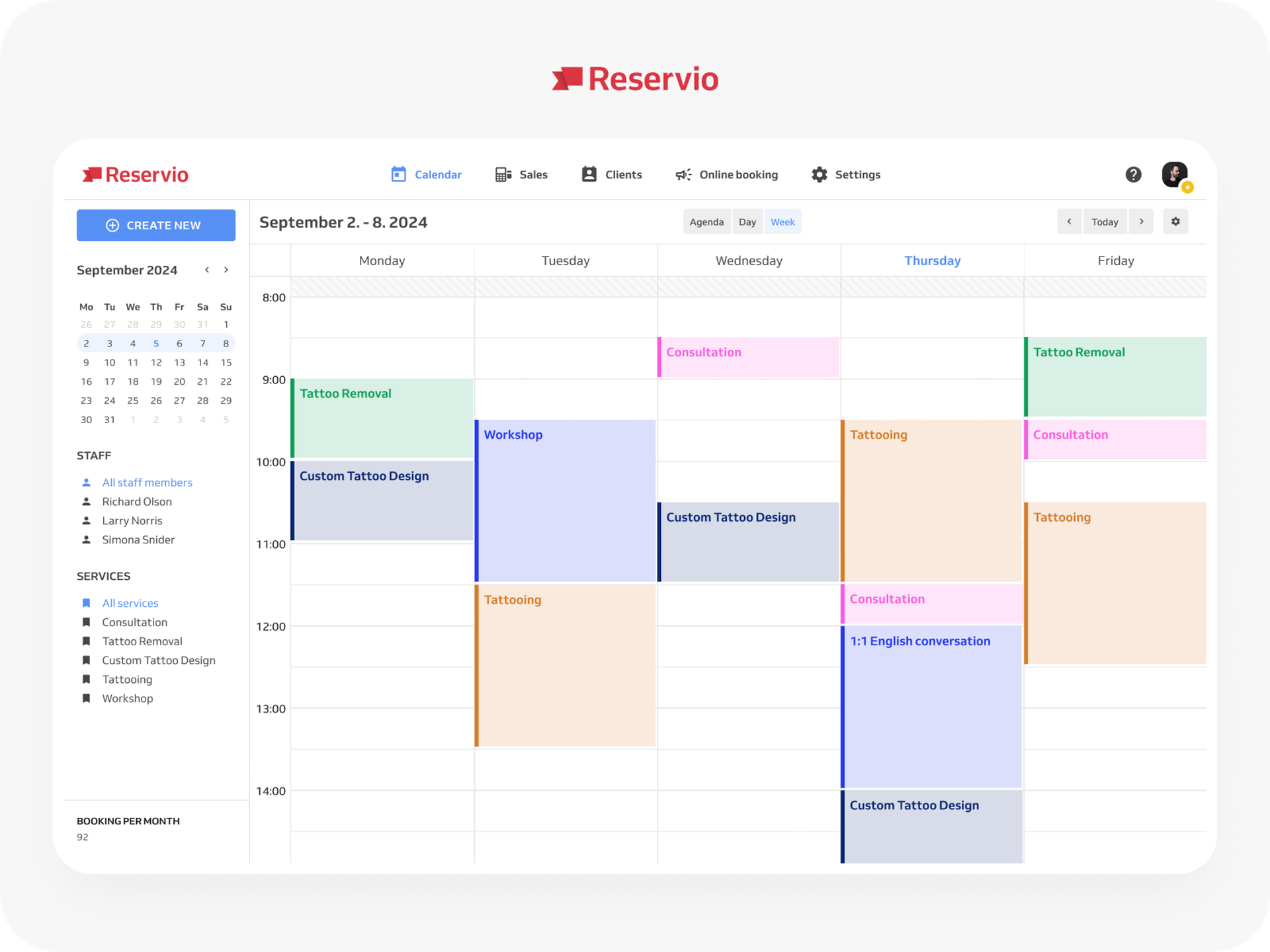Screen dimensions: 1270x952
Task: Go to previous month in the mini calendar
Action: pos(206,270)
